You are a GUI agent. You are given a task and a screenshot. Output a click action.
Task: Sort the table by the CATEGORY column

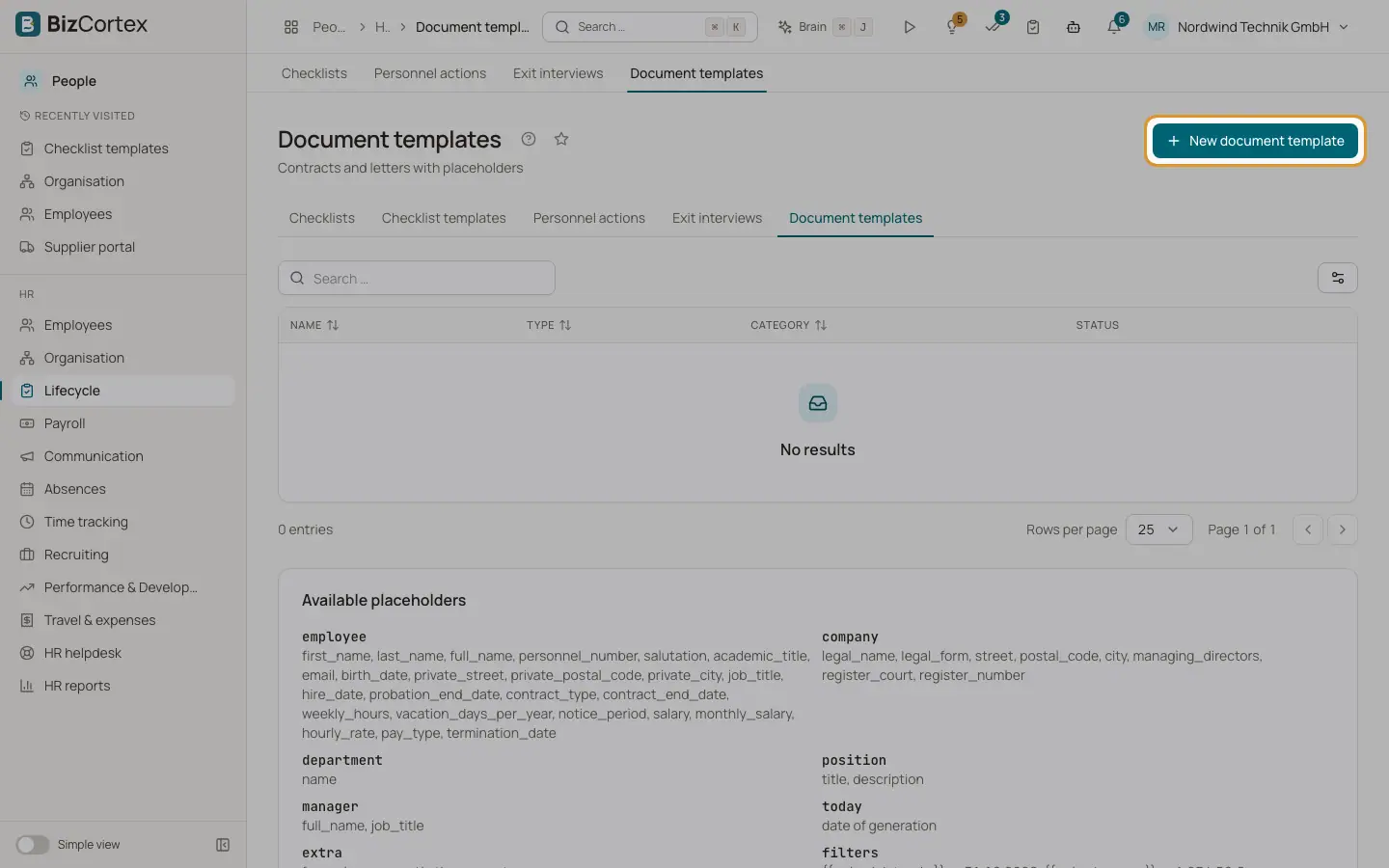pyautogui.click(x=788, y=325)
